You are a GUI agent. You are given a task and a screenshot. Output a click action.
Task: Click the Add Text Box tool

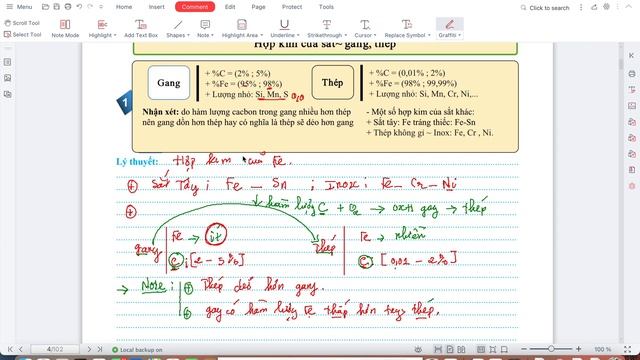click(x=141, y=29)
